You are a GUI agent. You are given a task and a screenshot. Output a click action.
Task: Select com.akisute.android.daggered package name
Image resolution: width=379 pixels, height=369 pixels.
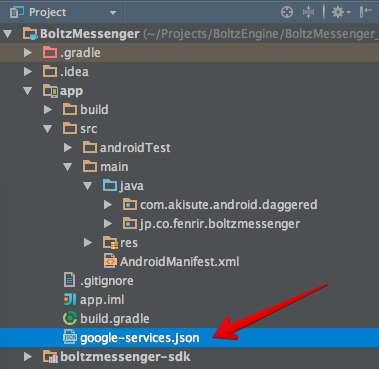tap(229, 205)
